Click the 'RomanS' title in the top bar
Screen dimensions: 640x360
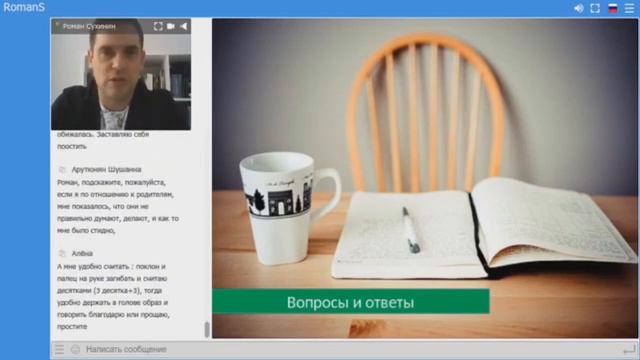[x=24, y=7]
